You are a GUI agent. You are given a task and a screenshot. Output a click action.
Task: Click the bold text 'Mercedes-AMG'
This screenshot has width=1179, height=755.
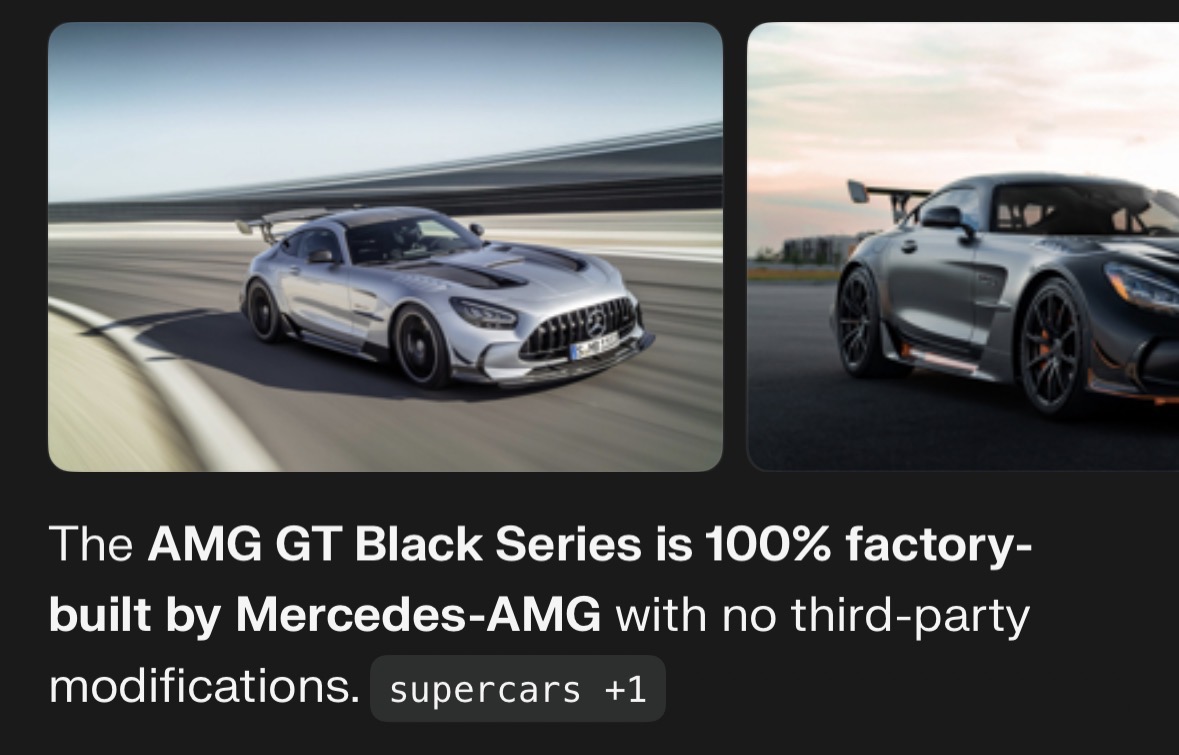[x=418, y=615]
